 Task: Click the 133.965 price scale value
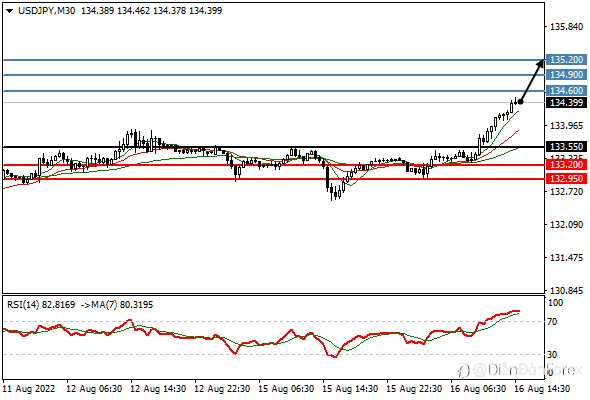(566, 126)
